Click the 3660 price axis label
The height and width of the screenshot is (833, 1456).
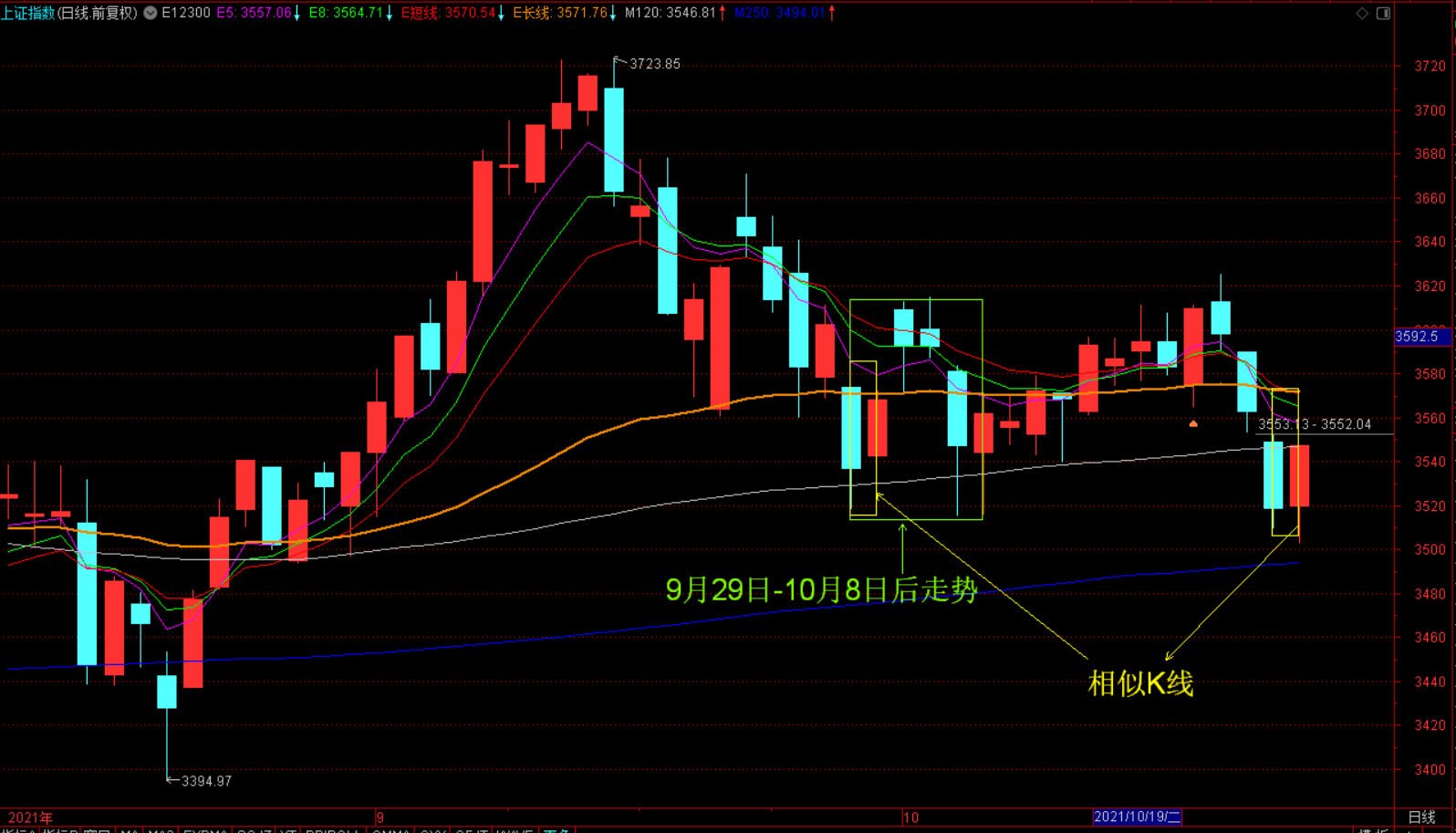1430,198
